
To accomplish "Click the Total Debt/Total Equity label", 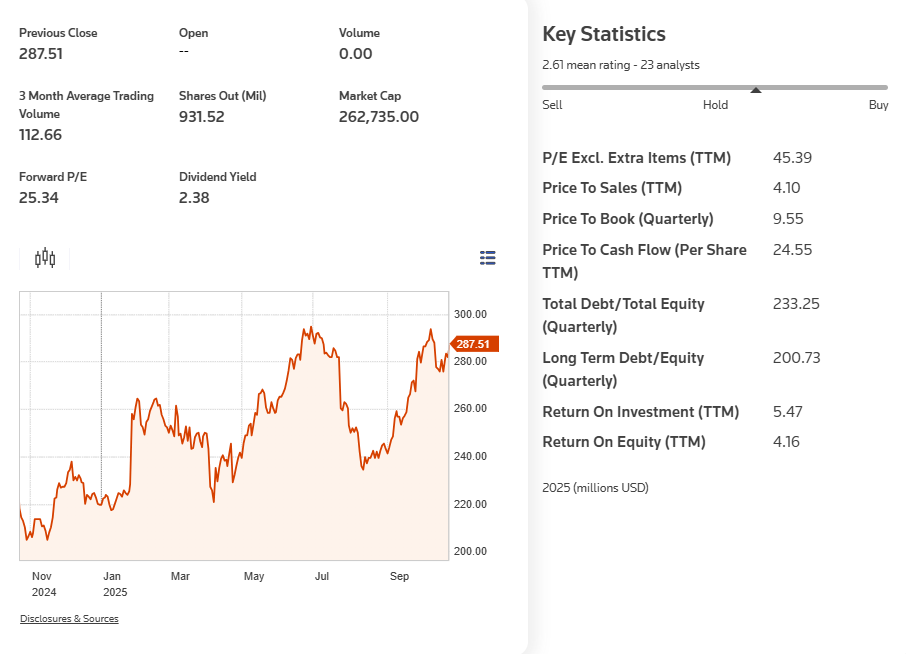I will point(623,304).
